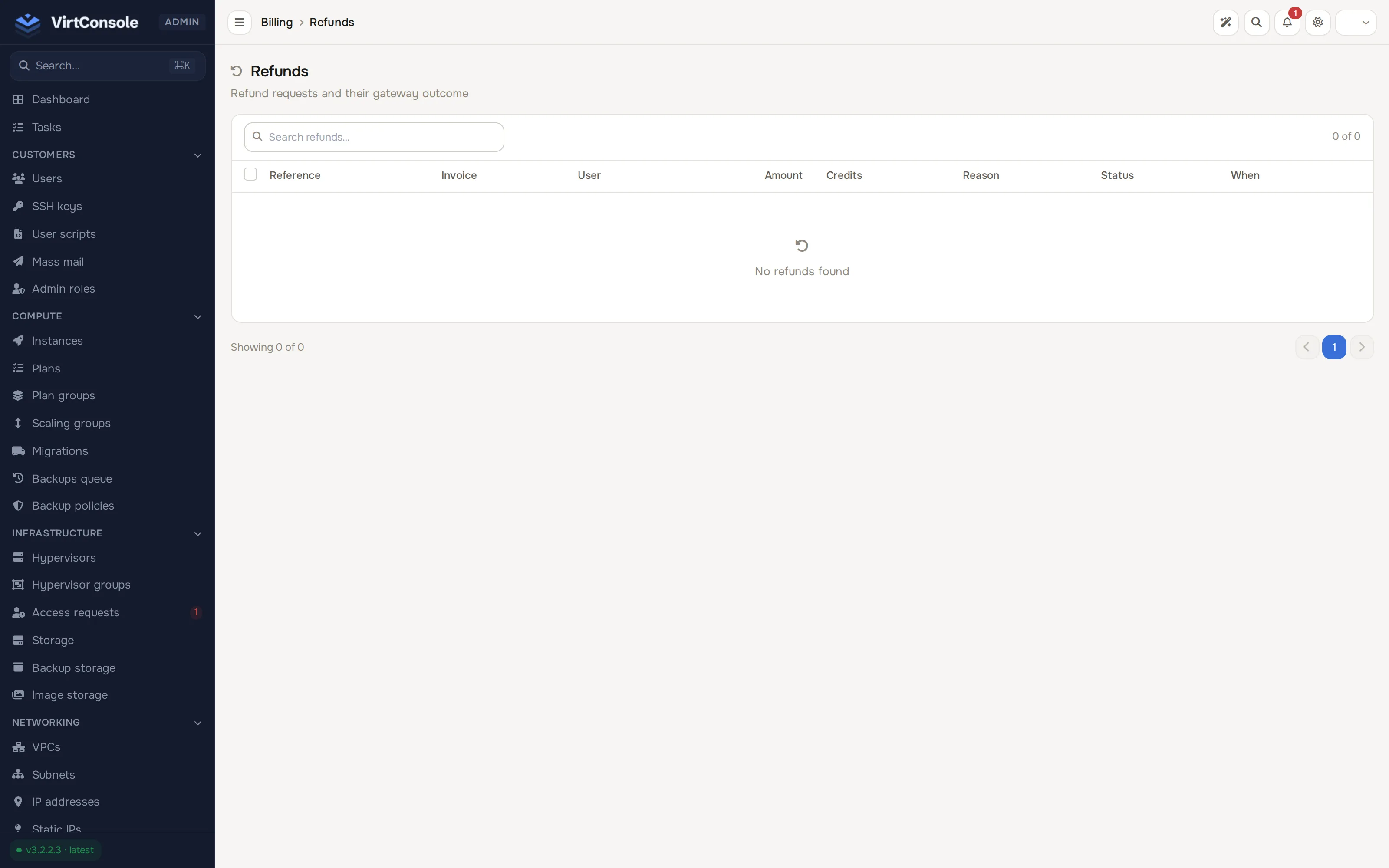Screen dimensions: 1389x868
Task: Toggle the sidebar hamburger menu button
Action: (x=239, y=23)
